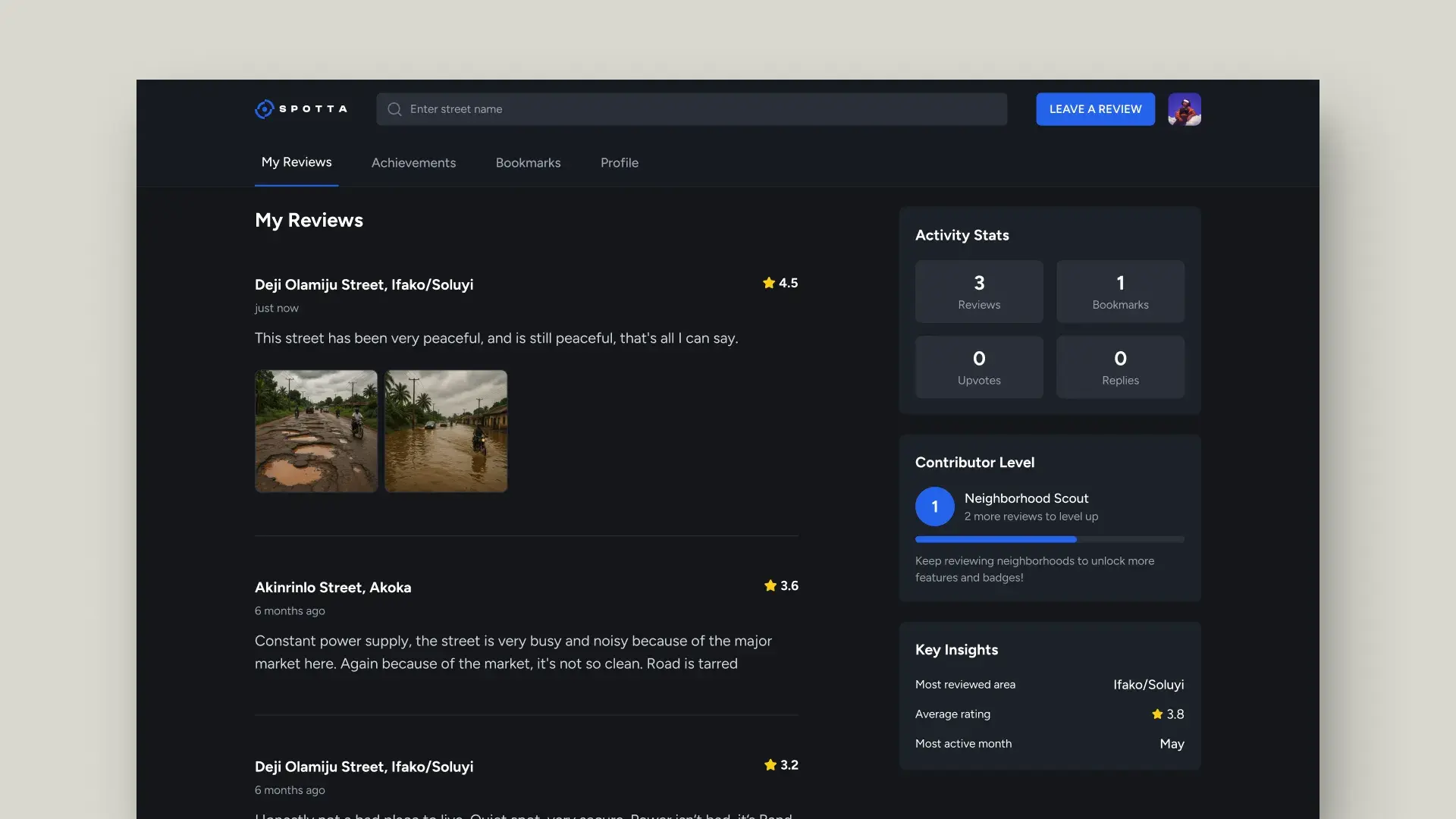The height and width of the screenshot is (819, 1456).
Task: Click the star rating icon on Deji Olamiju review
Action: [768, 283]
